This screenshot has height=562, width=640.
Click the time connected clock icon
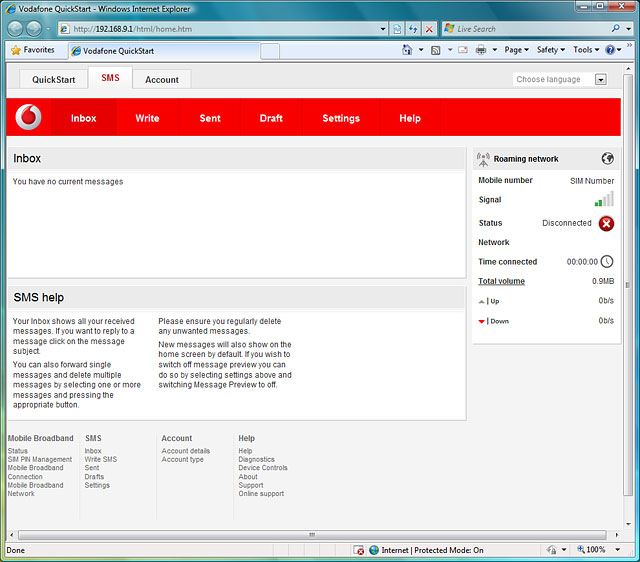click(x=606, y=262)
